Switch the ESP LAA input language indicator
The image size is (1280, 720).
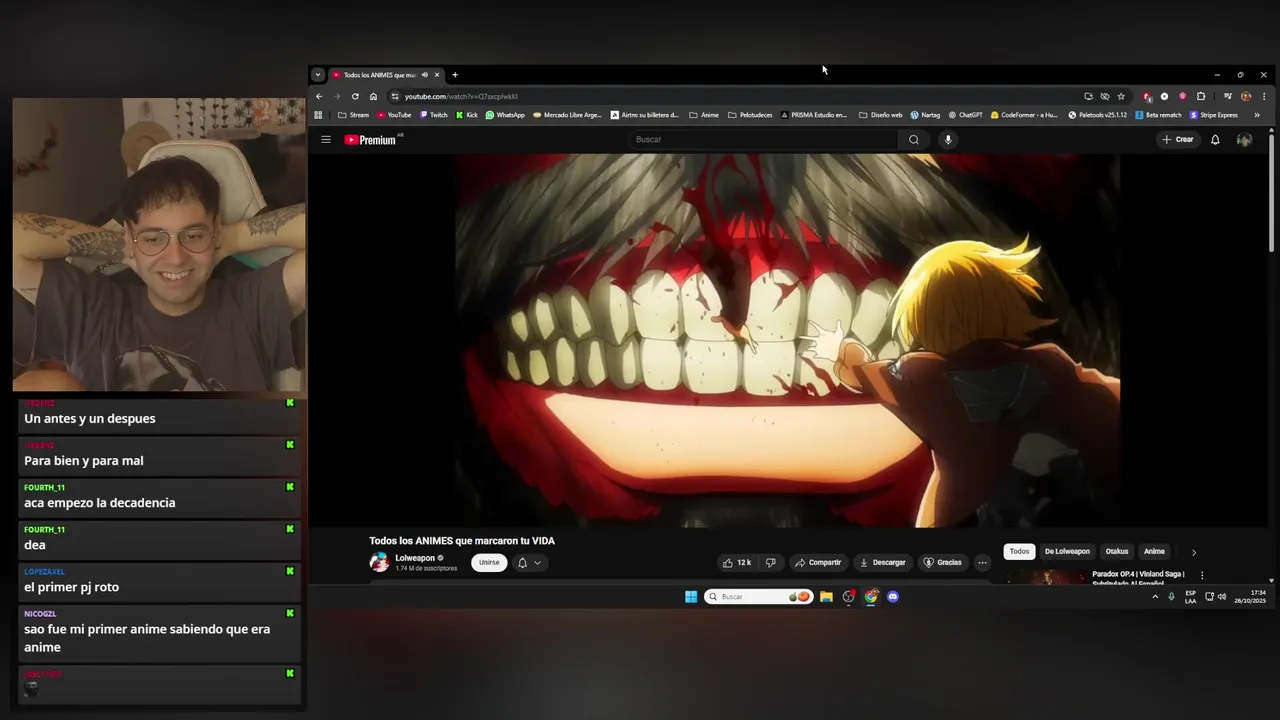click(x=1190, y=596)
